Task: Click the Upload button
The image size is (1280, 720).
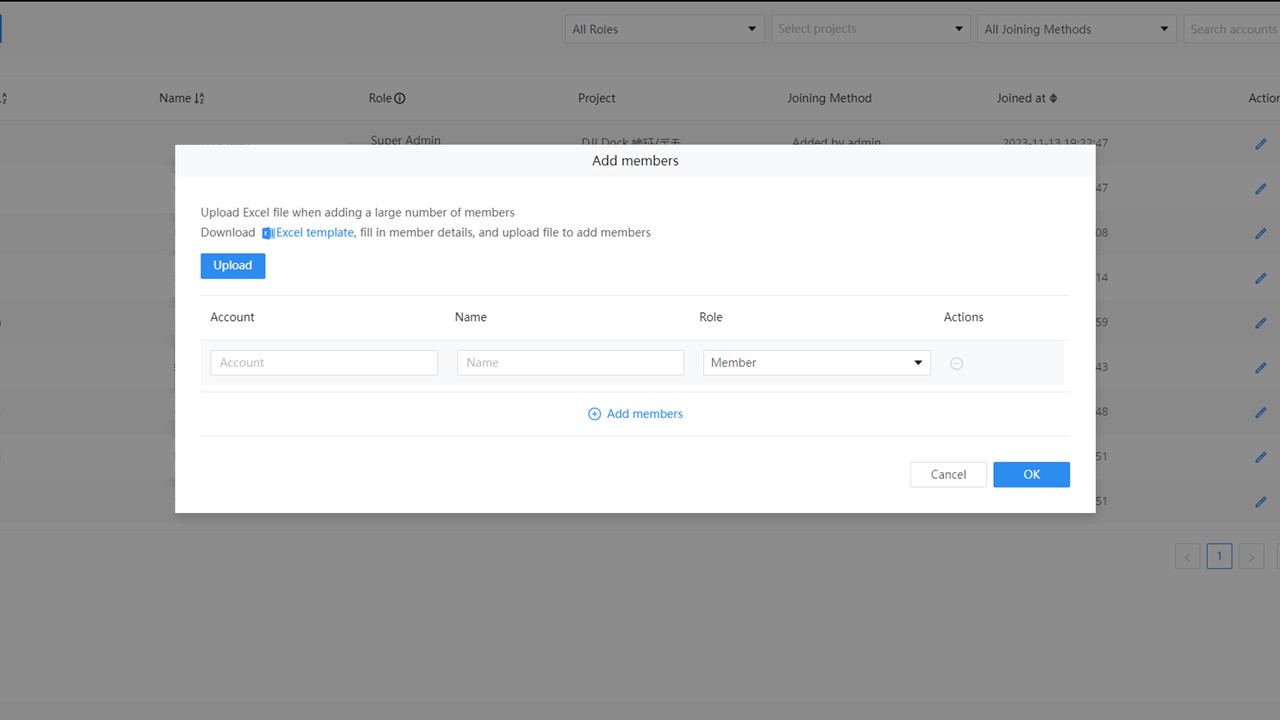Action: [232, 265]
